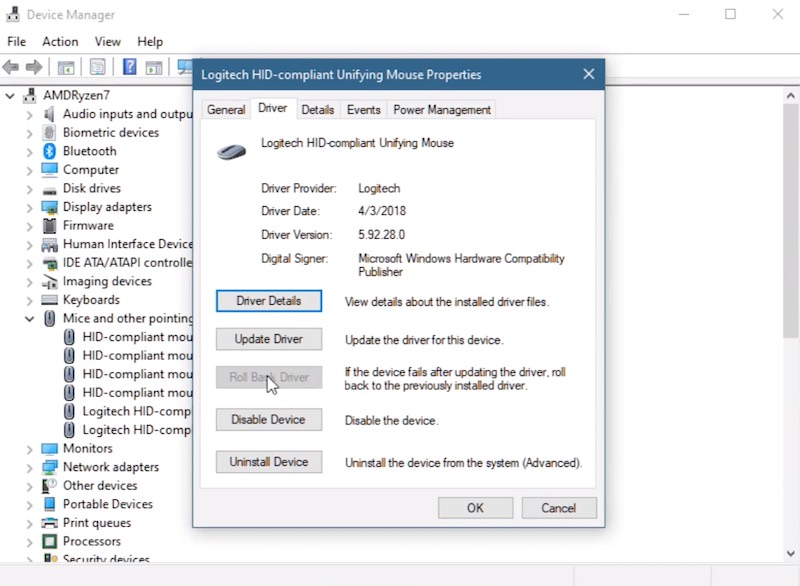
Task: Switch to the Details tab
Action: point(317,110)
